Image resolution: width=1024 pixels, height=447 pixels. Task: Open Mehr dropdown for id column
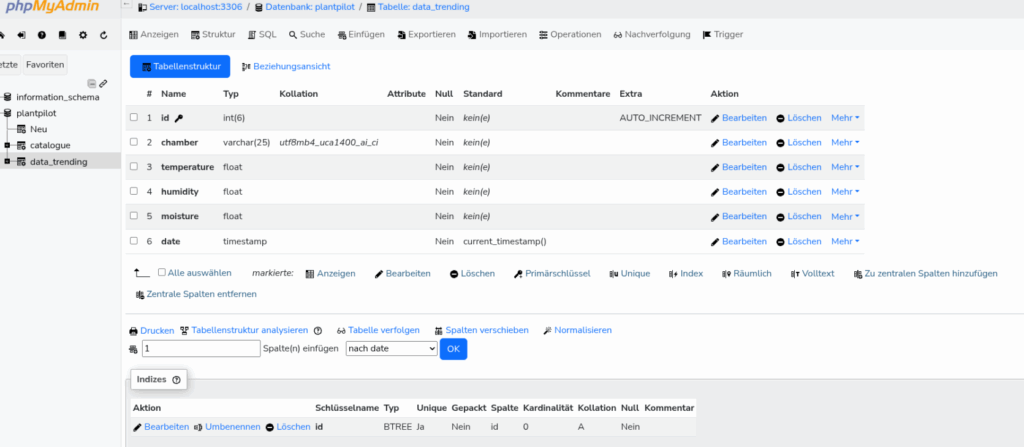845,118
